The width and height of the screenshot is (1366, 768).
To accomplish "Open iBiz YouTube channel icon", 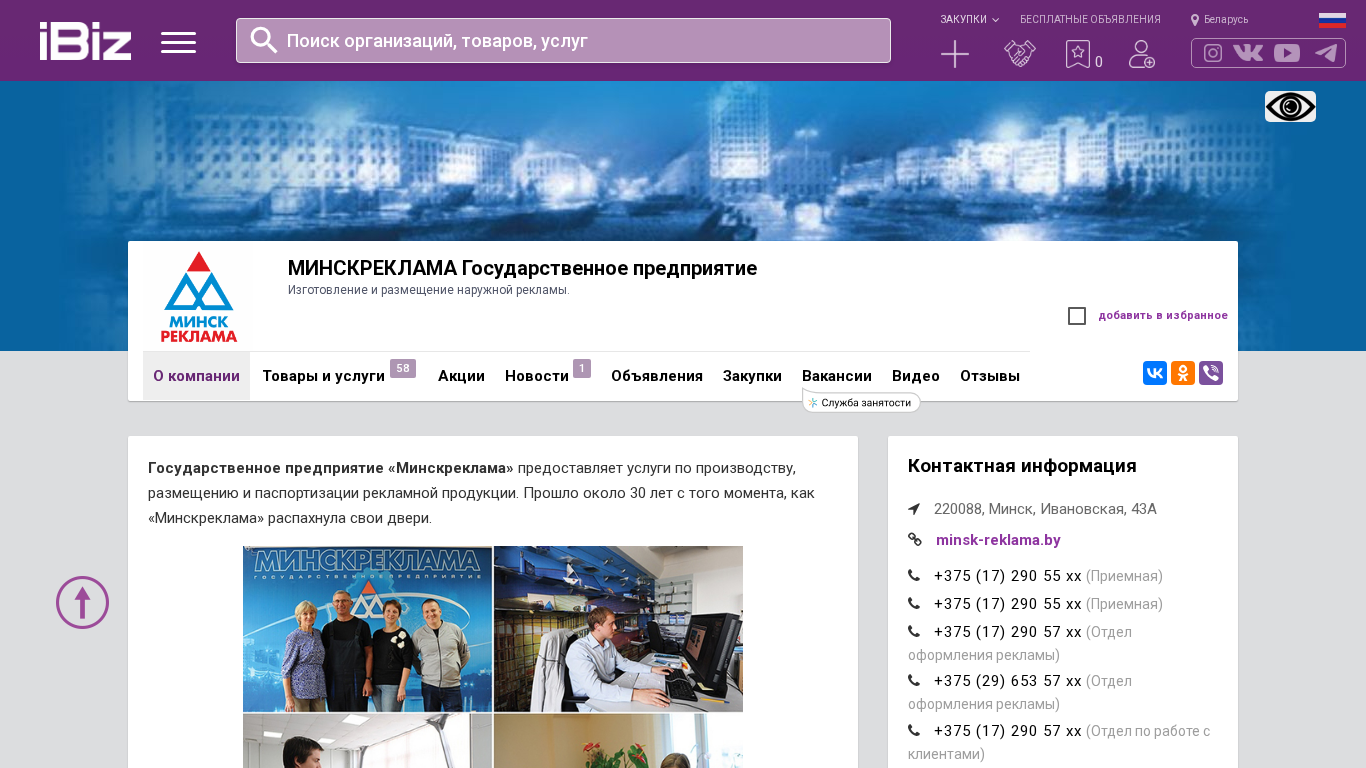I will [1287, 53].
